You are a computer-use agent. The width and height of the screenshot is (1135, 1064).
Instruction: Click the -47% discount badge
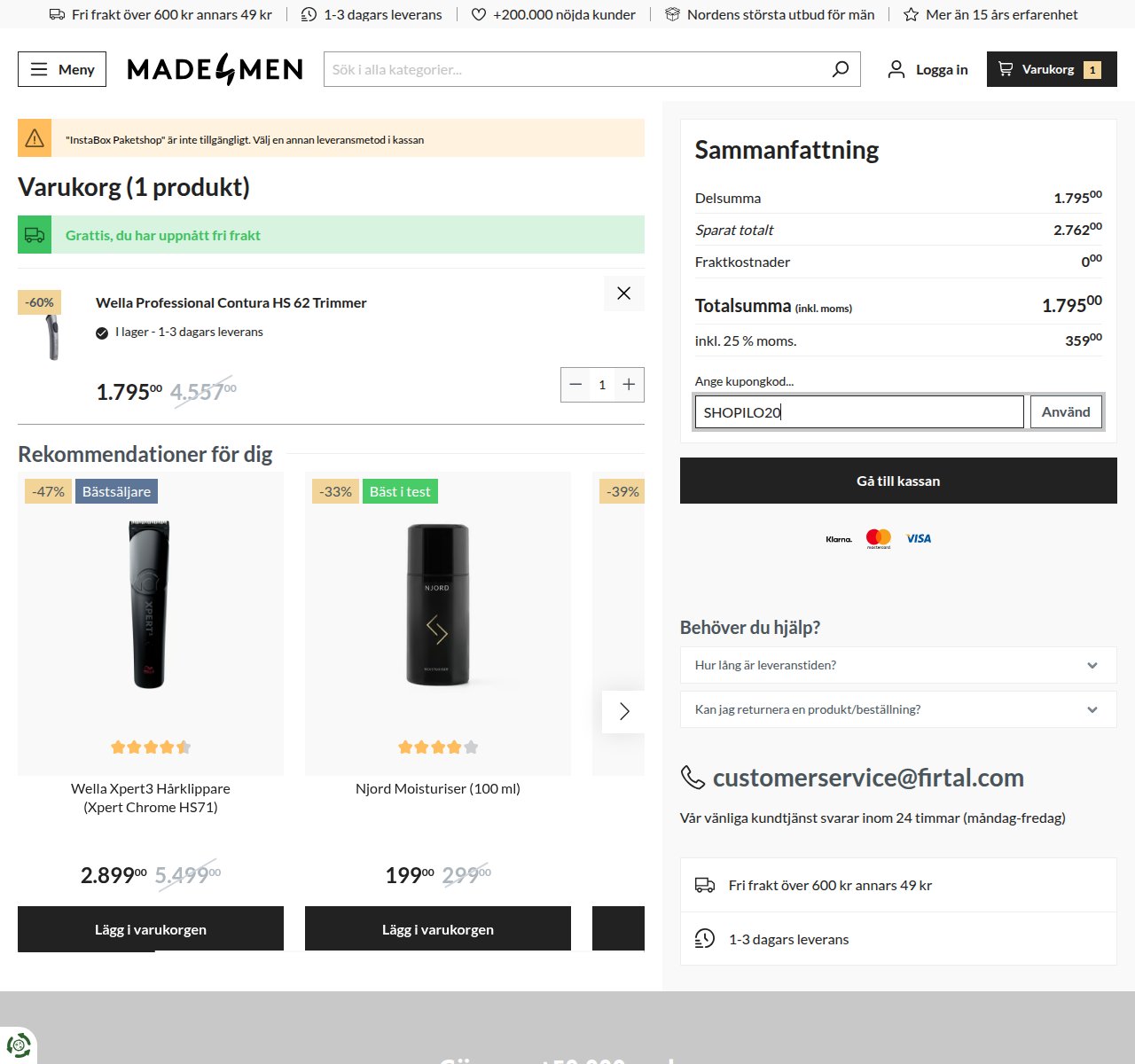click(x=48, y=491)
